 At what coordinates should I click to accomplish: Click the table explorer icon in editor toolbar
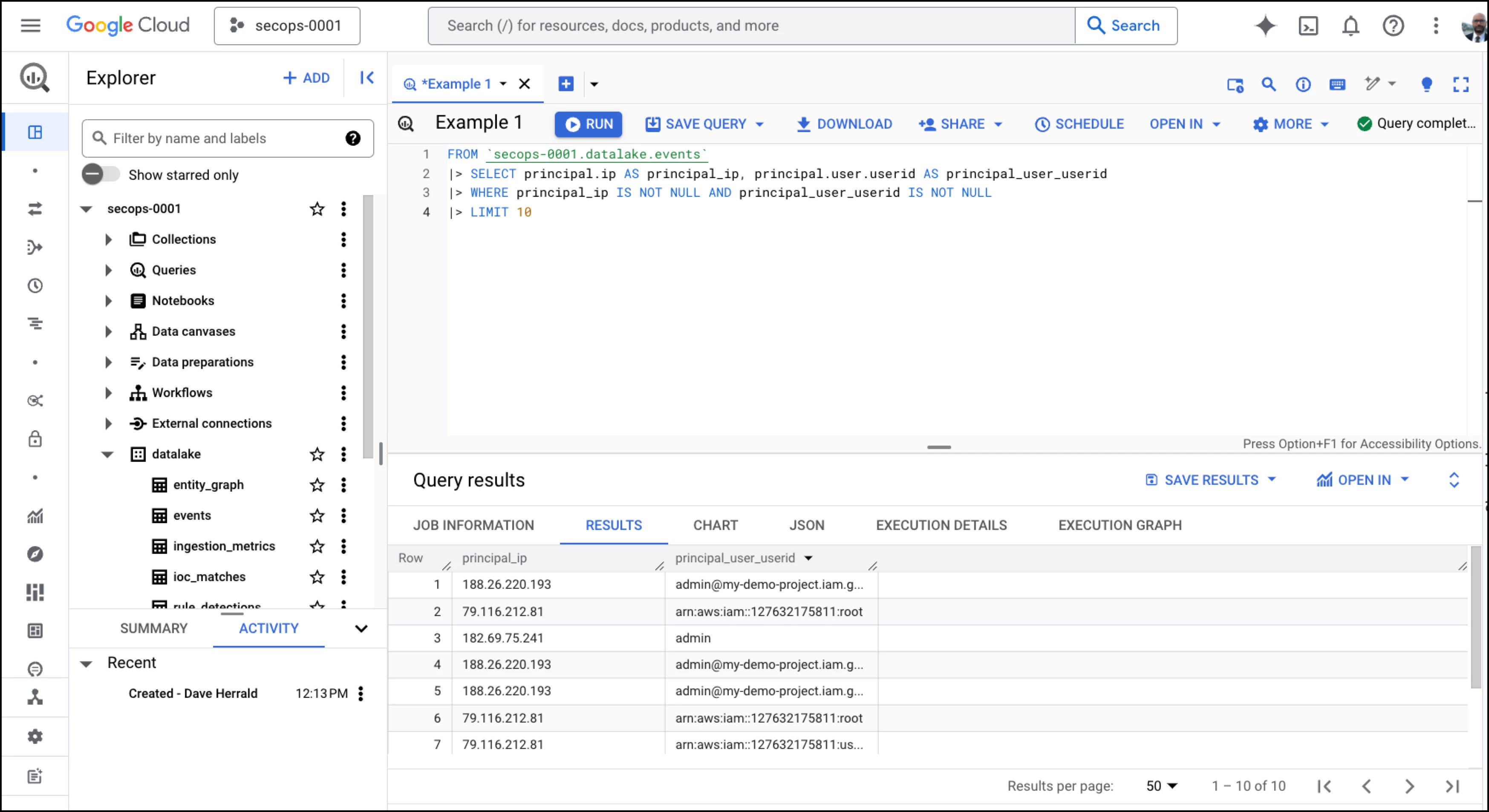pos(1235,85)
